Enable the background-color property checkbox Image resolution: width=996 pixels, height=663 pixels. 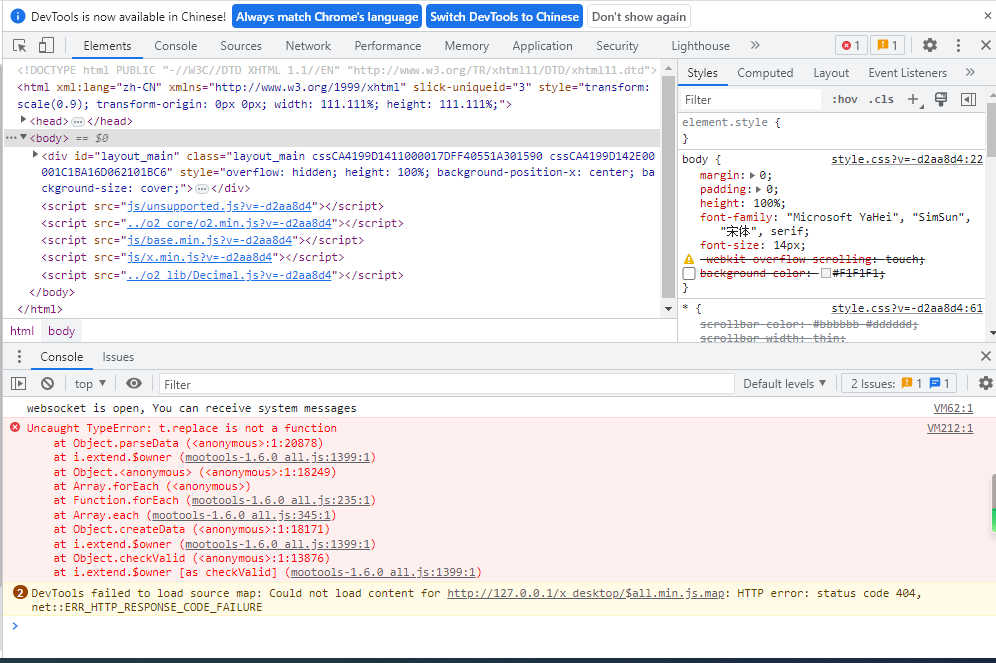coord(688,273)
